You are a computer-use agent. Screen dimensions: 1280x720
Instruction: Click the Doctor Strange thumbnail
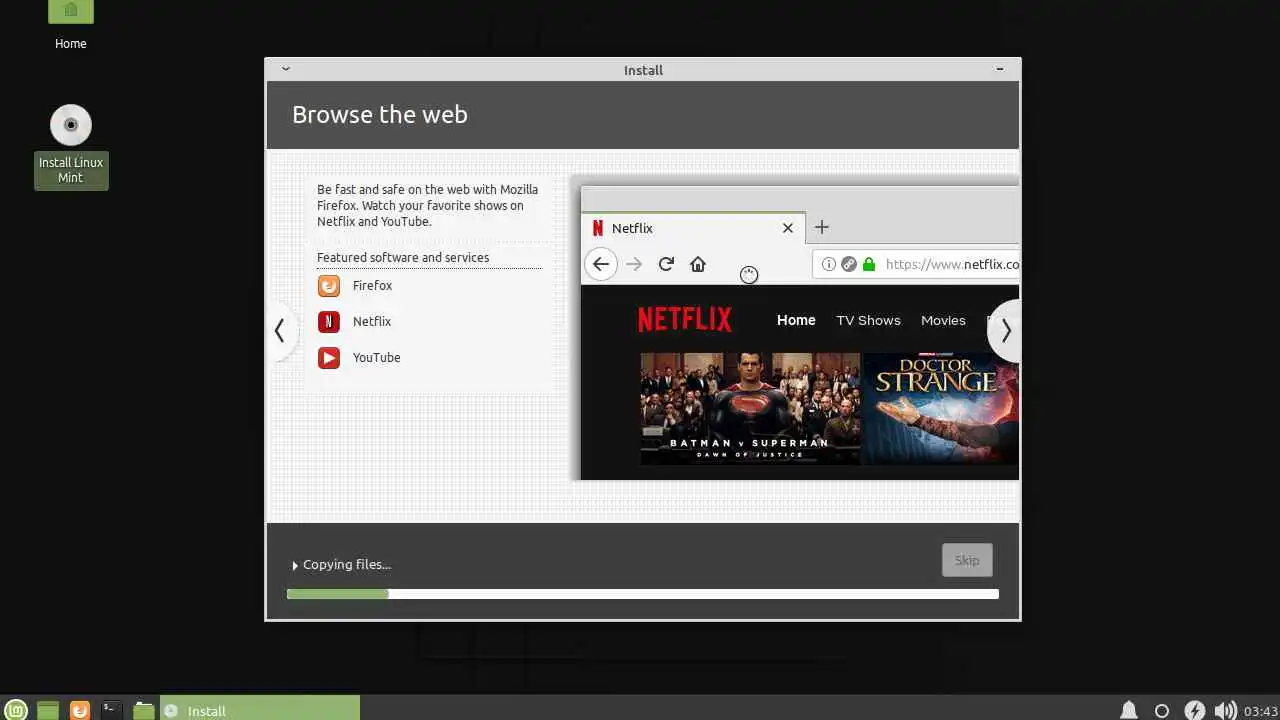pyautogui.click(x=941, y=408)
